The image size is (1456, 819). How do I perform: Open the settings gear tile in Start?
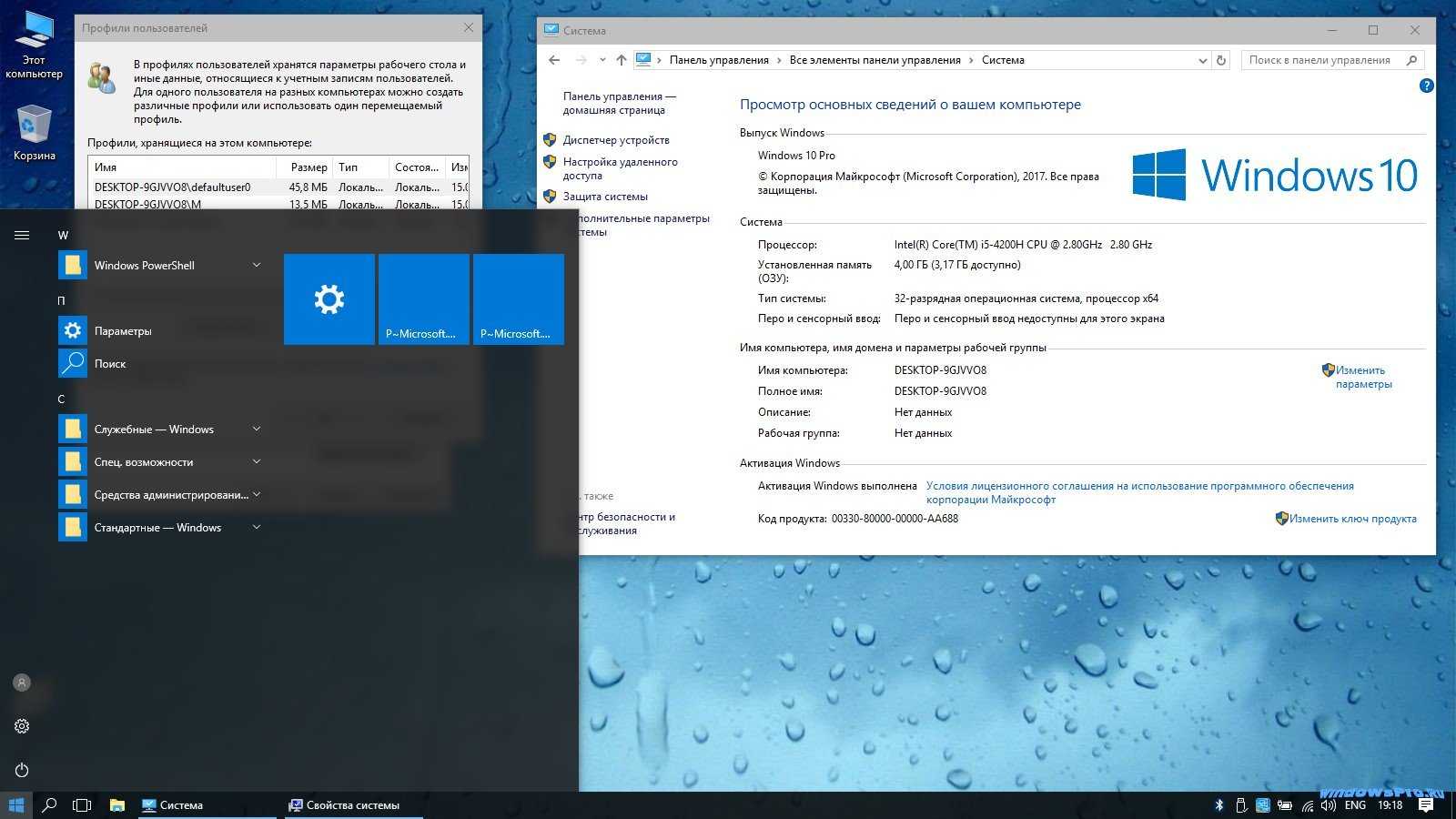tap(329, 299)
